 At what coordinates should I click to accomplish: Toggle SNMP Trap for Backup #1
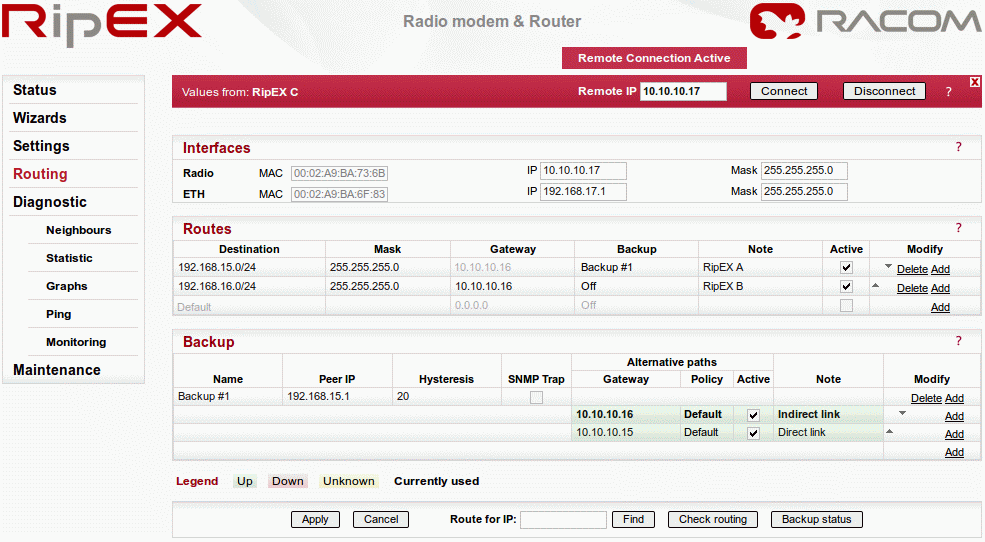536,398
